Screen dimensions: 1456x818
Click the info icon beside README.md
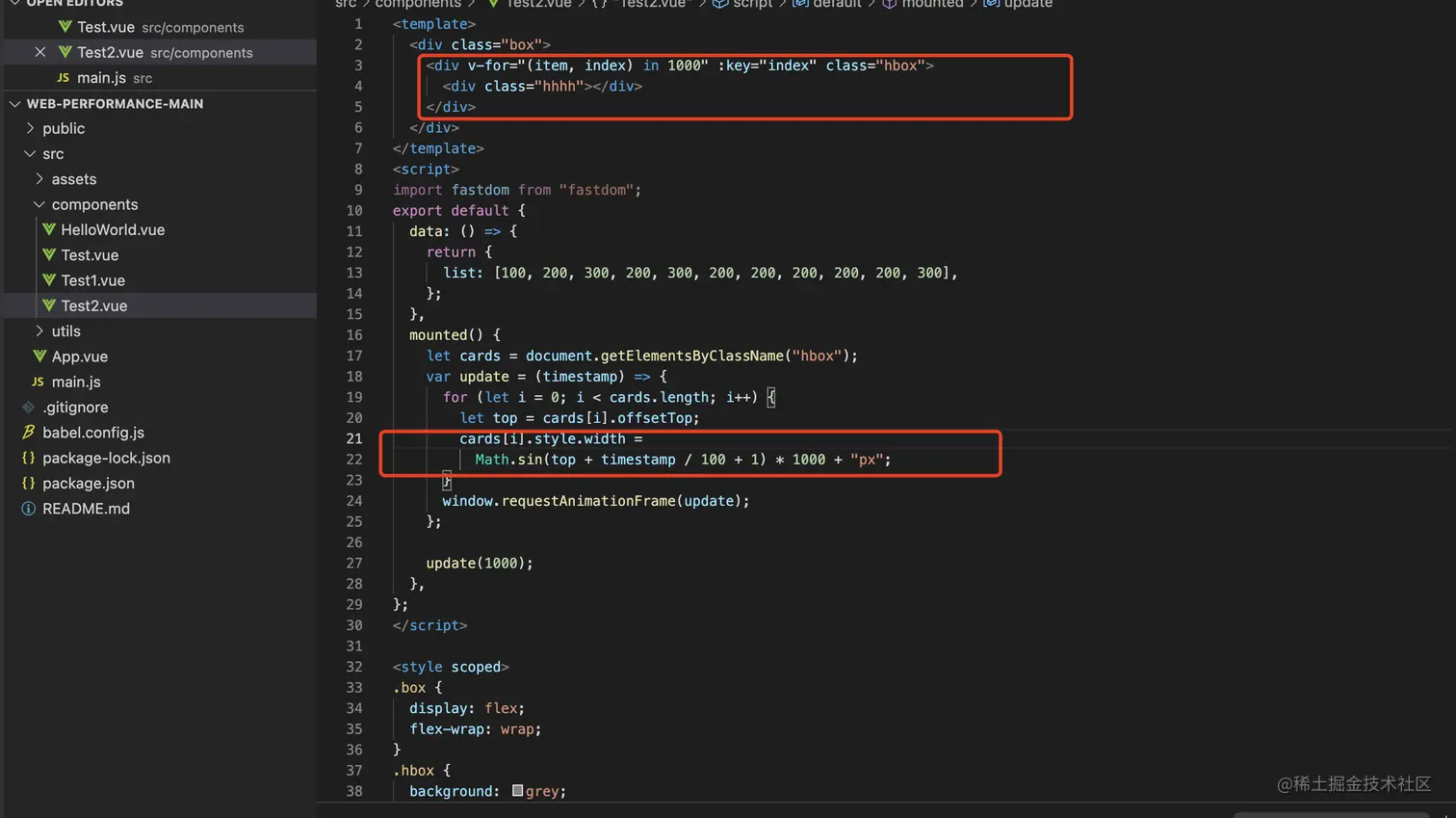point(28,508)
